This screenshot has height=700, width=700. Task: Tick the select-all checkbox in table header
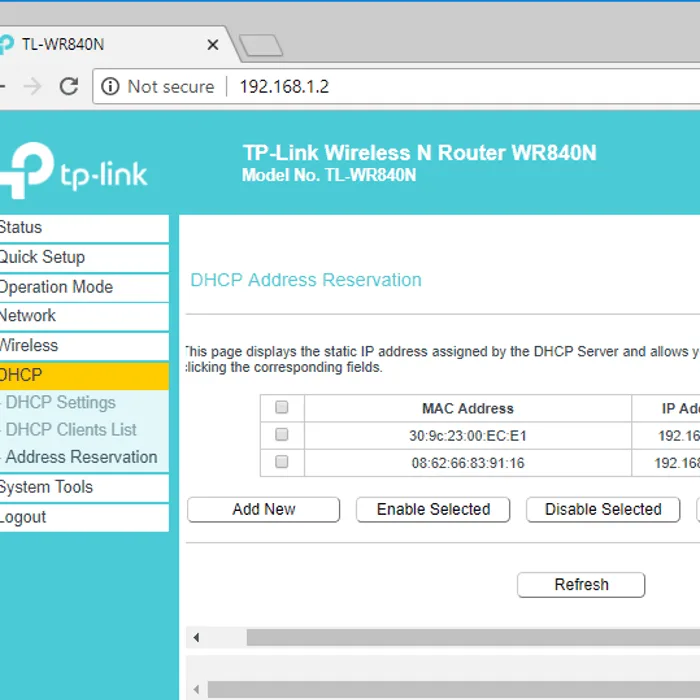[282, 407]
